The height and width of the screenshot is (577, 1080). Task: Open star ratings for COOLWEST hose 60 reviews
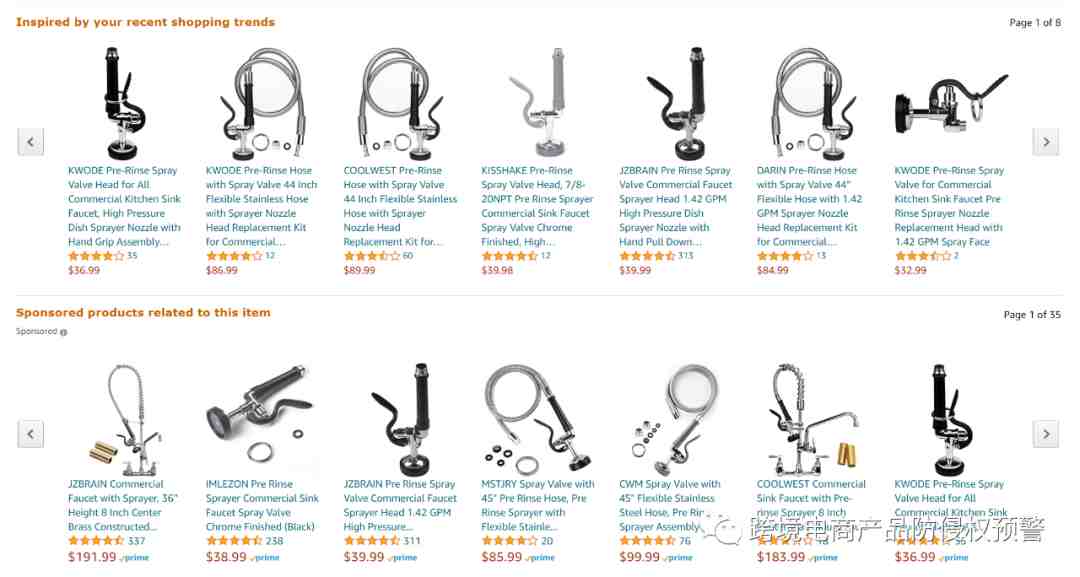(x=371, y=256)
